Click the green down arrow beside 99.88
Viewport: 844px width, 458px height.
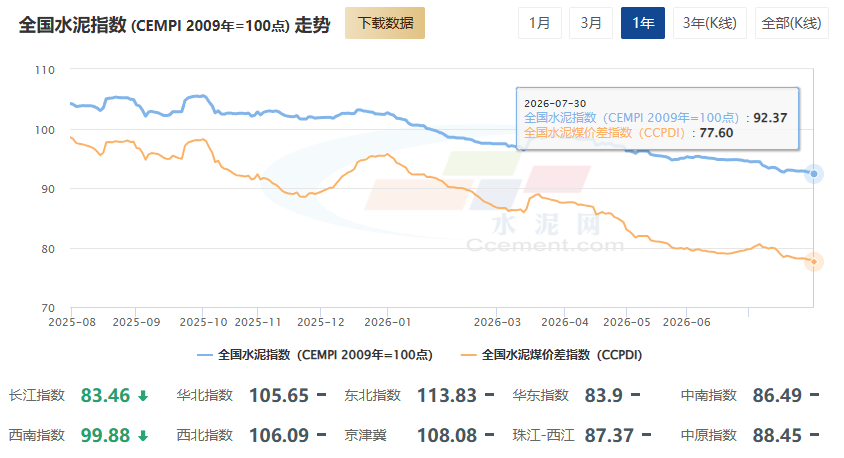pyautogui.click(x=143, y=436)
